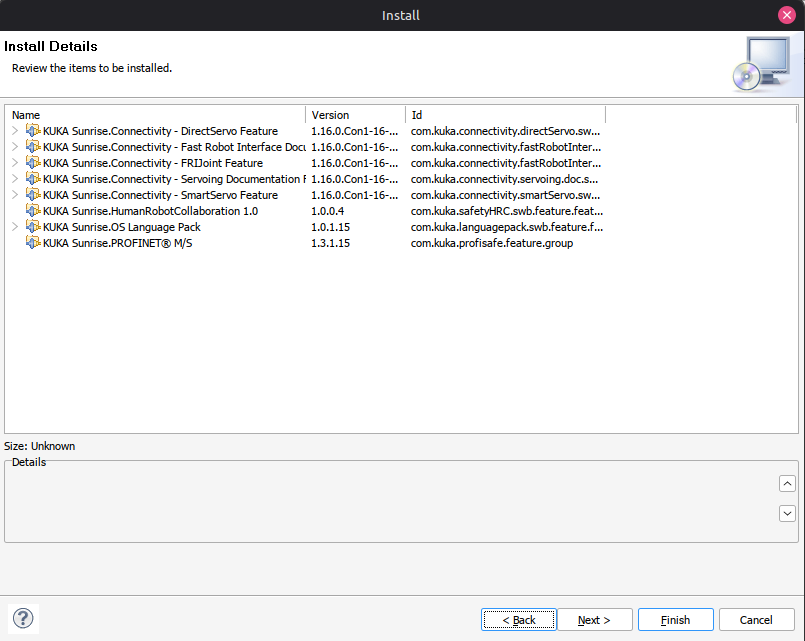The width and height of the screenshot is (805, 641).
Task: Click the FRIJoint row version cell
Action: [x=354, y=163]
